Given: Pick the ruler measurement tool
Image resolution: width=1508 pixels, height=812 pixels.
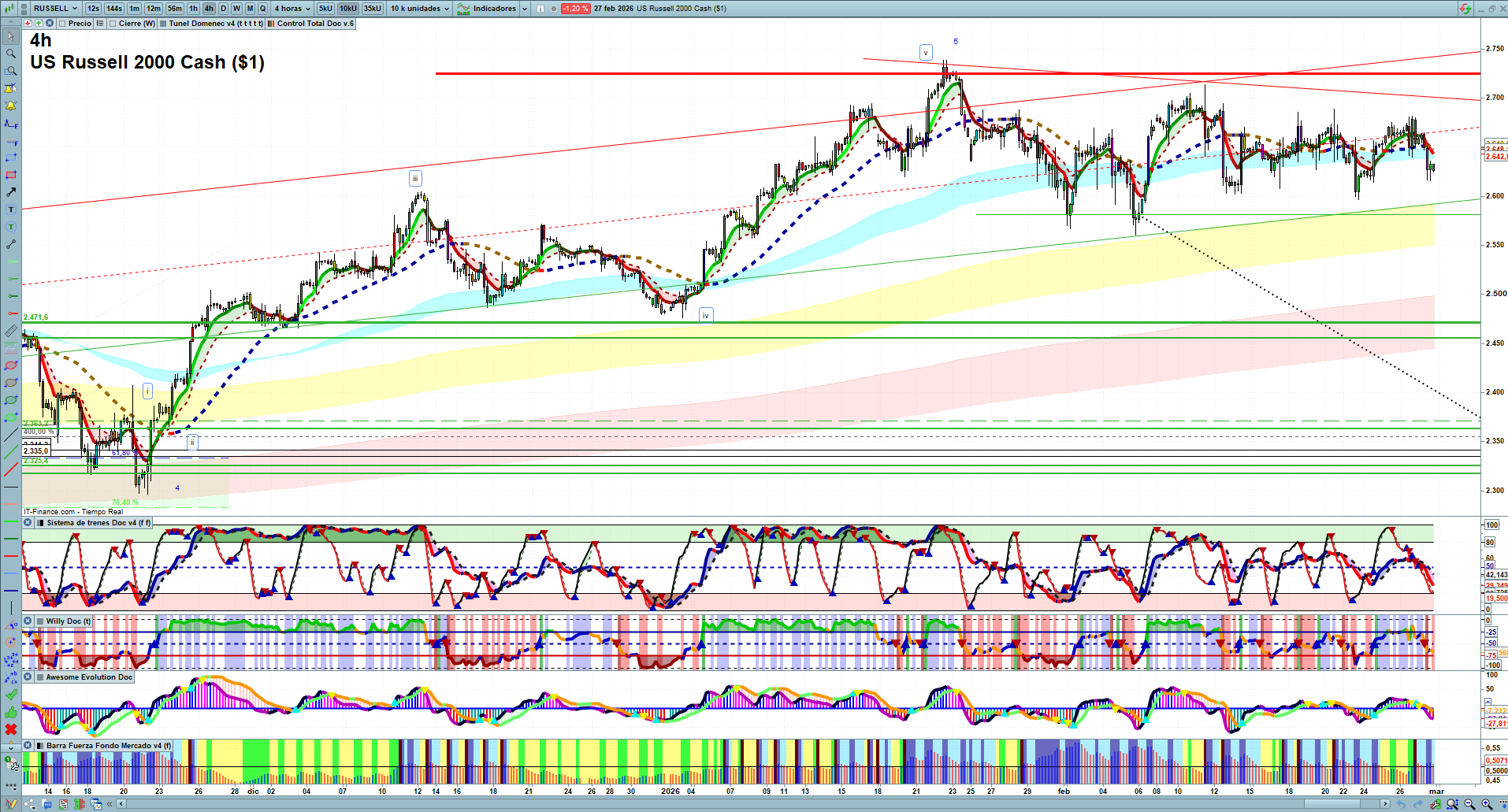Looking at the screenshot, I should (x=10, y=332).
